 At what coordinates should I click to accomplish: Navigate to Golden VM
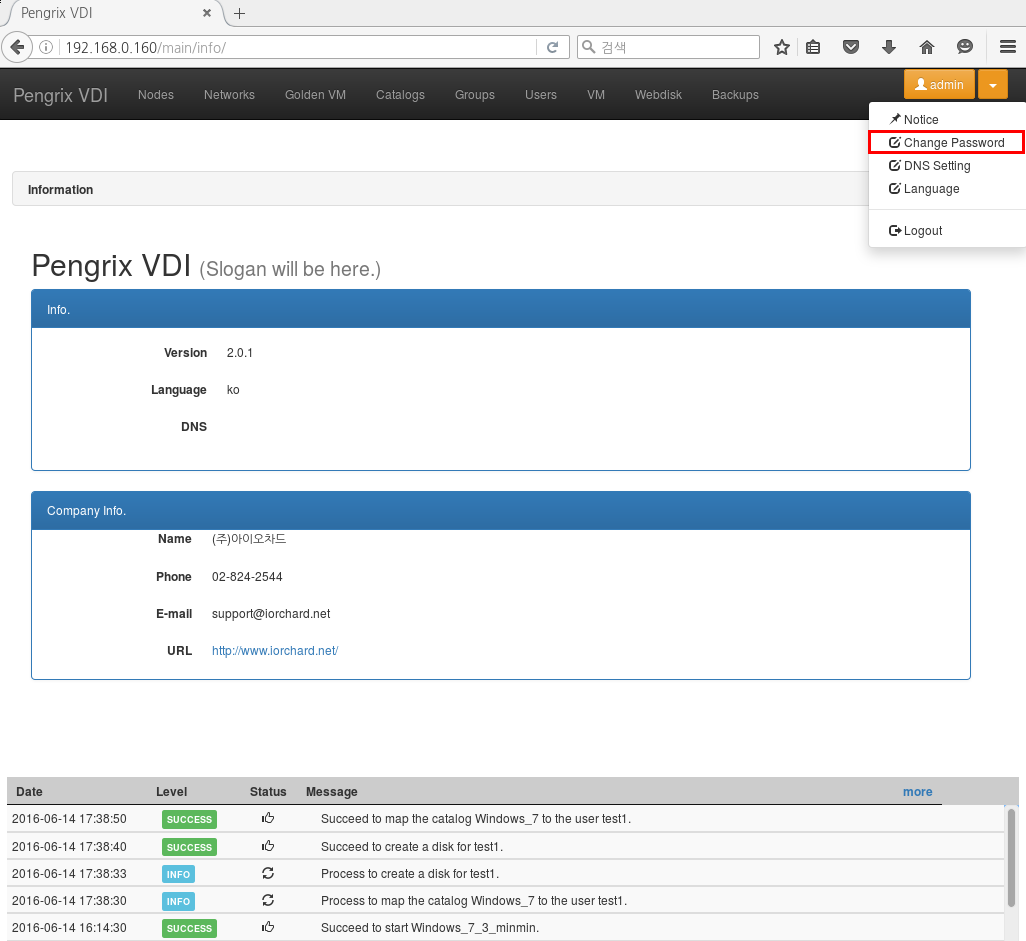pyautogui.click(x=315, y=95)
